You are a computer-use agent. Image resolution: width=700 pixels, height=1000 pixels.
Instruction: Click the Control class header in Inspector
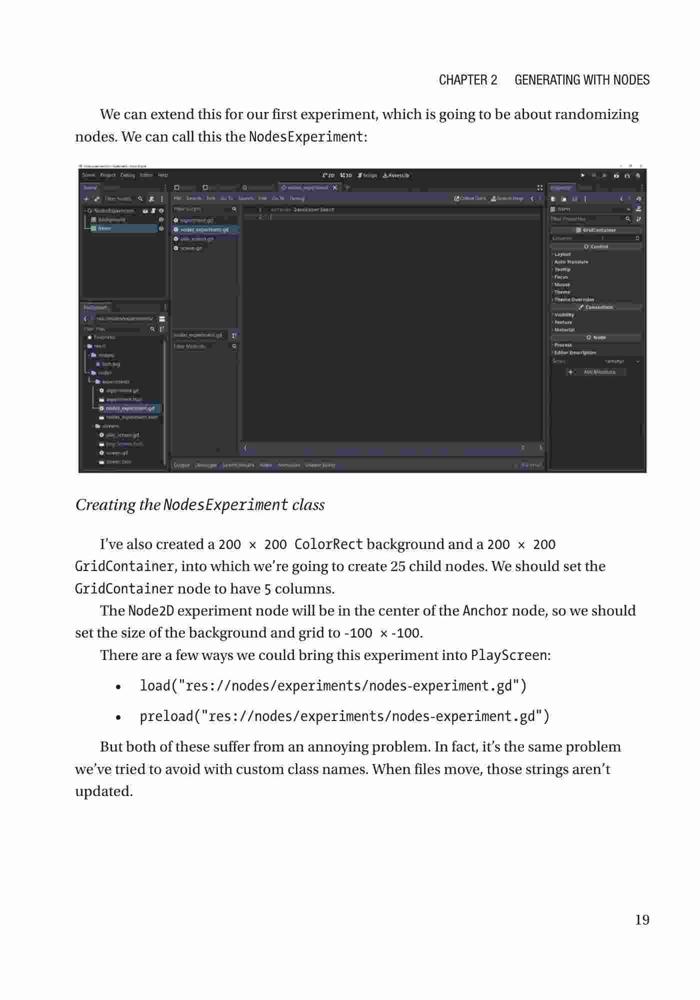pos(595,246)
